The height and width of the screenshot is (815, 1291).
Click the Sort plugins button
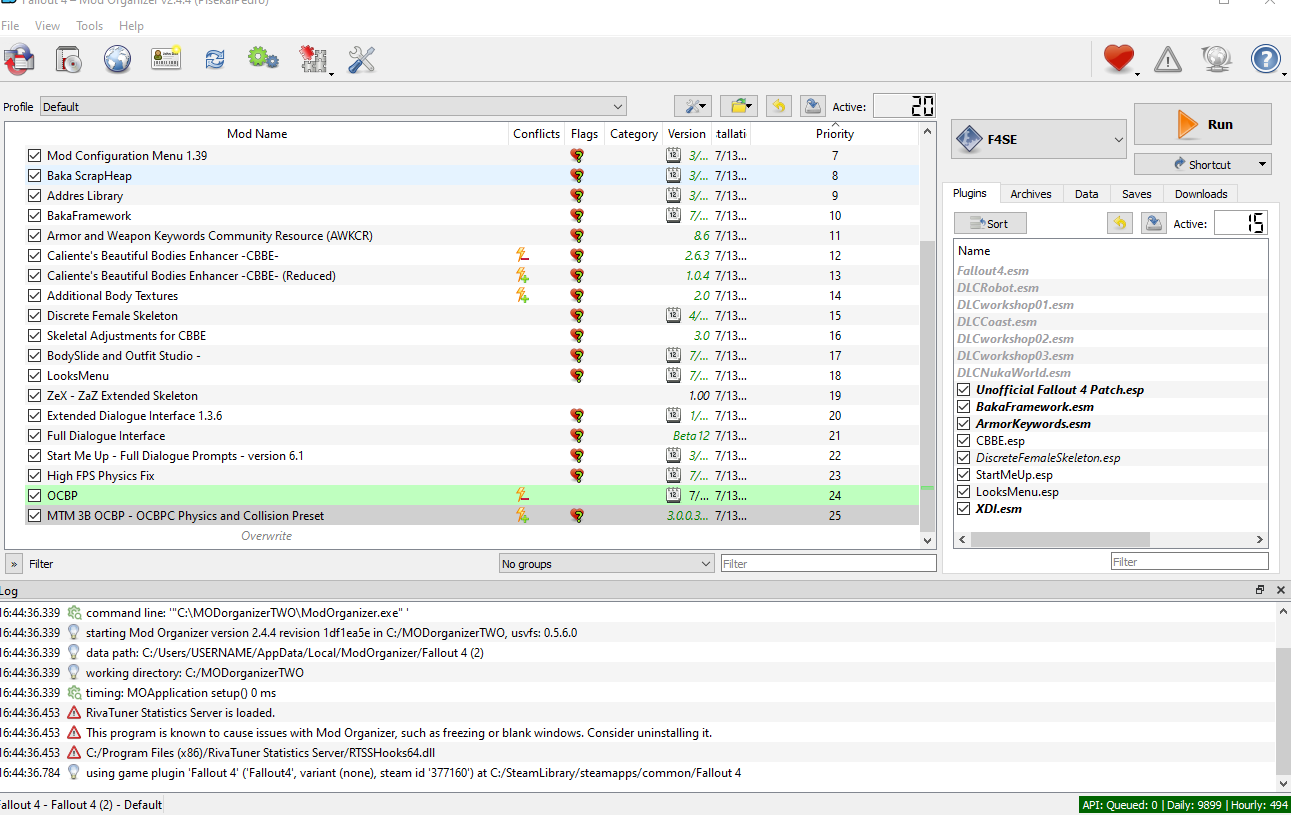tap(990, 224)
